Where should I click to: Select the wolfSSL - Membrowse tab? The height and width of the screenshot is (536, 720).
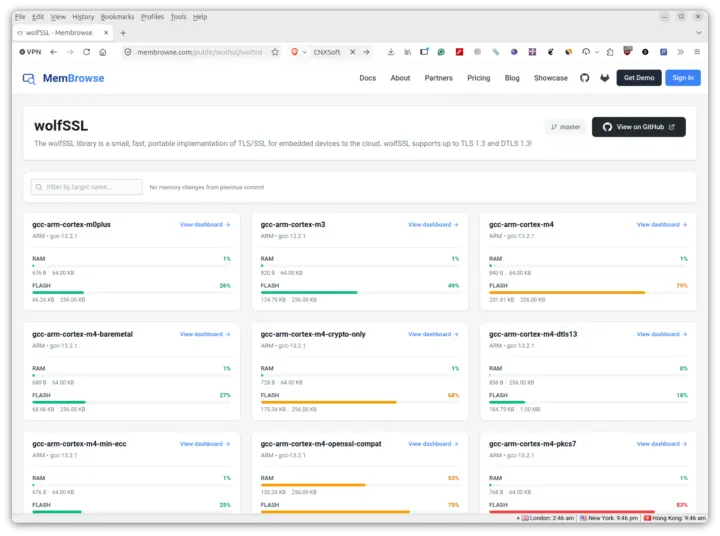click(x=63, y=33)
